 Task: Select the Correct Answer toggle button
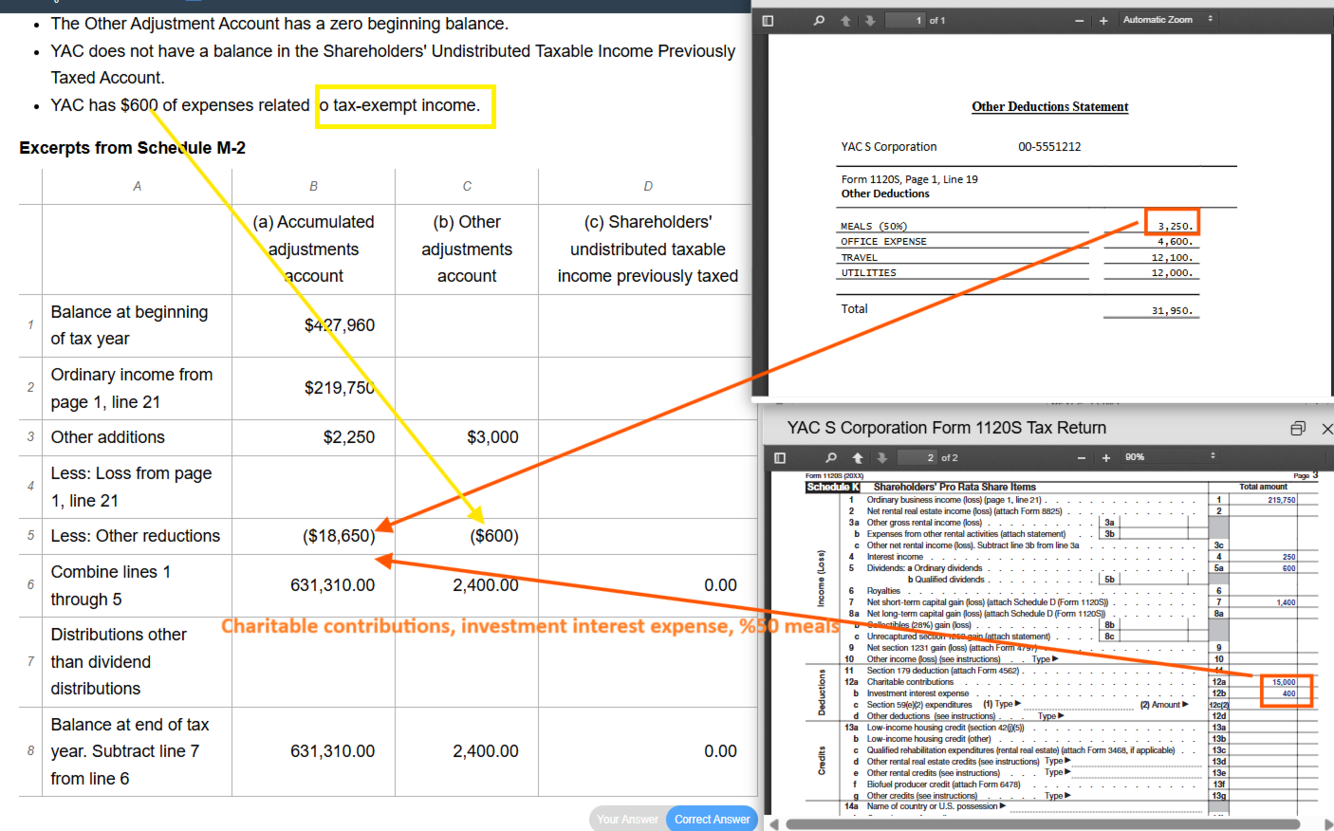[x=712, y=819]
